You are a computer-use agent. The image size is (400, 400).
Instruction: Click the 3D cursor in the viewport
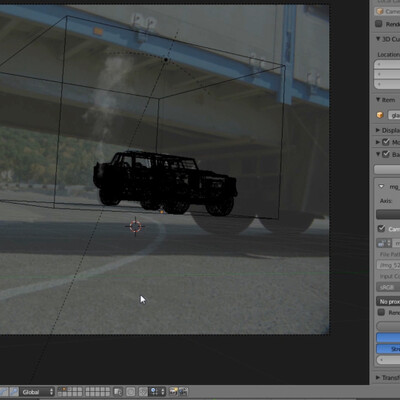point(135,226)
